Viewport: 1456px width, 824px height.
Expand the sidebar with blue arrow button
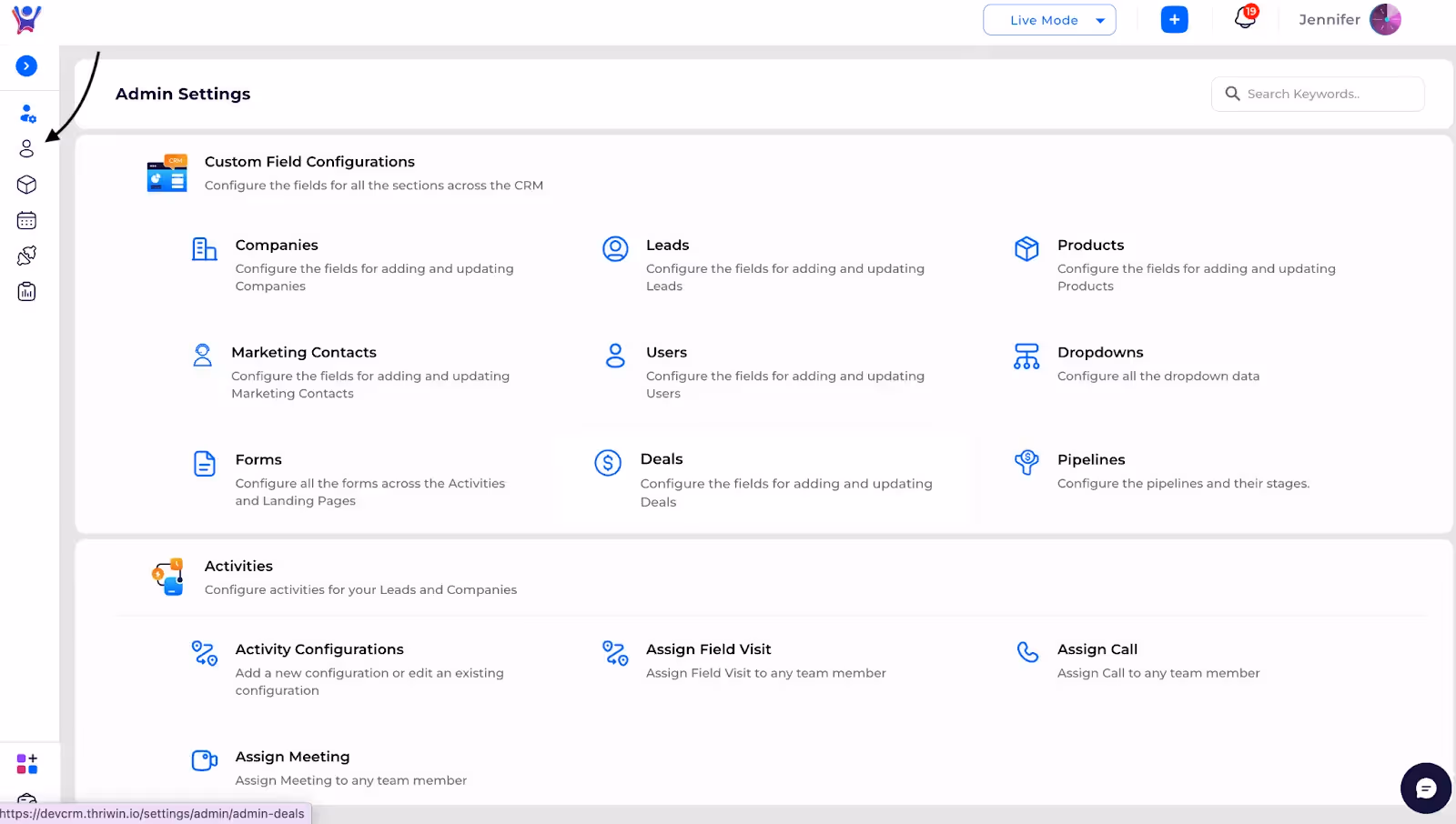(x=26, y=65)
